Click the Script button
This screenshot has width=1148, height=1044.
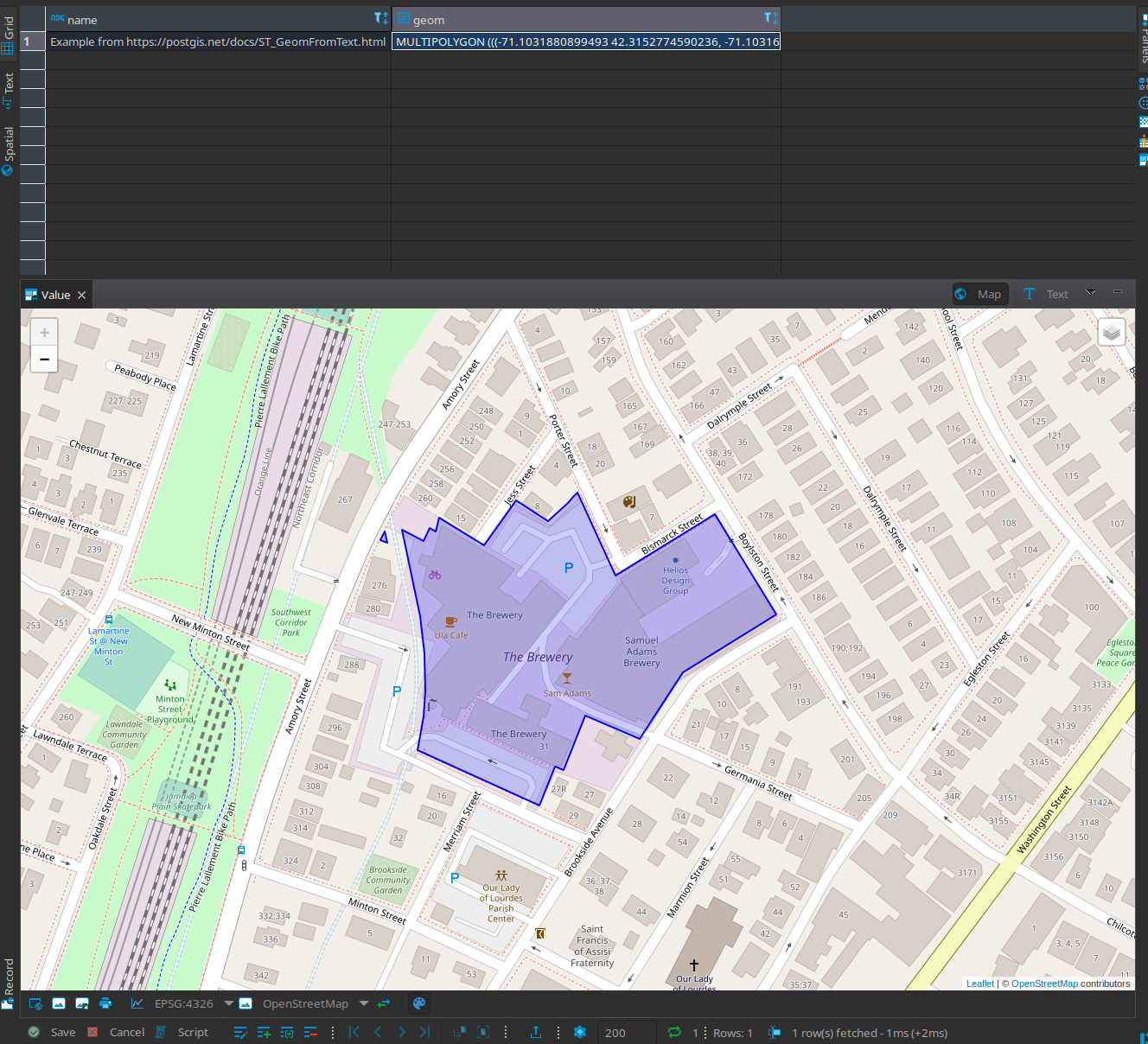182,1032
